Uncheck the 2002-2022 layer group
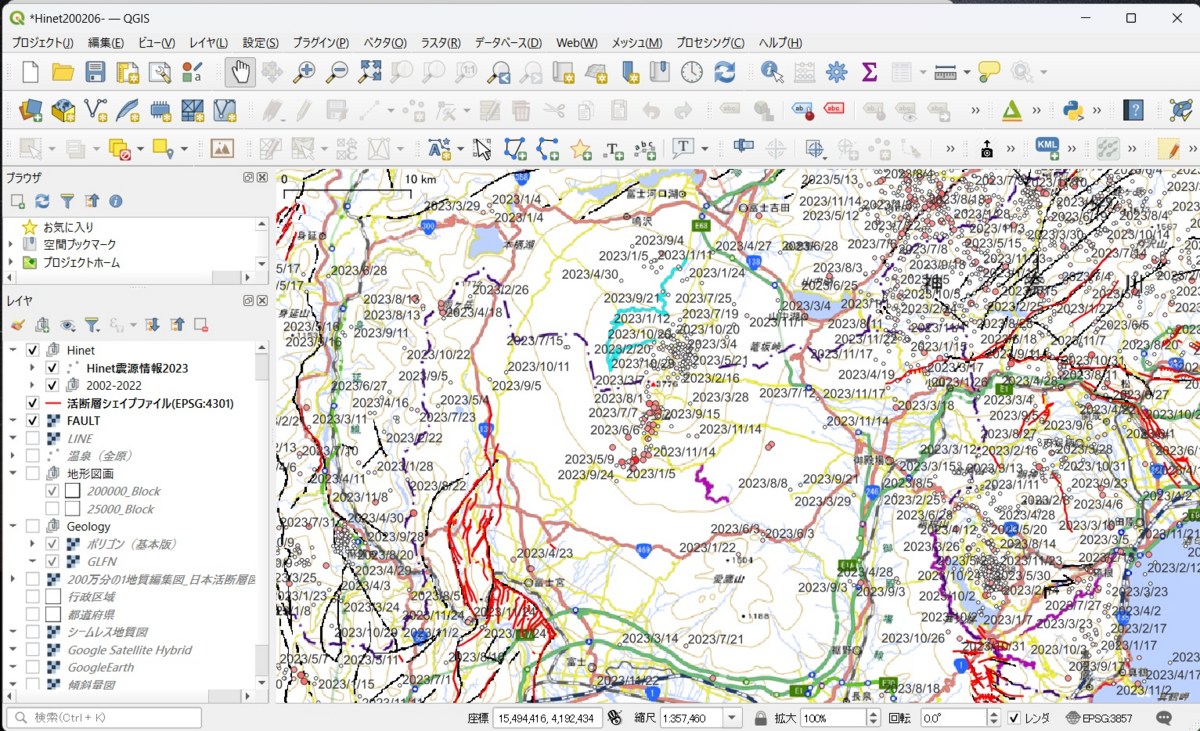The width and height of the screenshot is (1200, 731). tap(53, 385)
